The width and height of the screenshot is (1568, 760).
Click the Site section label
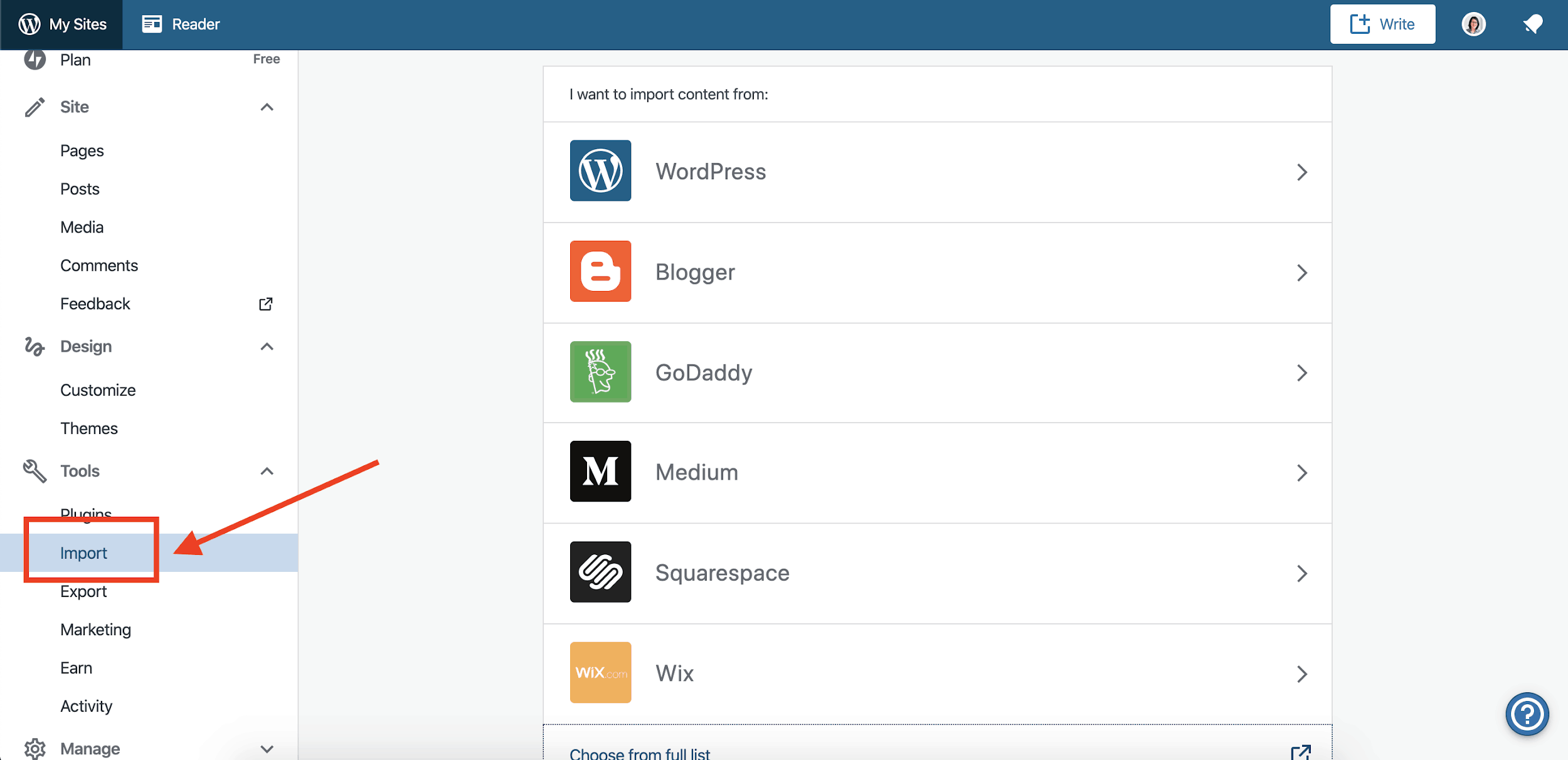pyautogui.click(x=75, y=107)
